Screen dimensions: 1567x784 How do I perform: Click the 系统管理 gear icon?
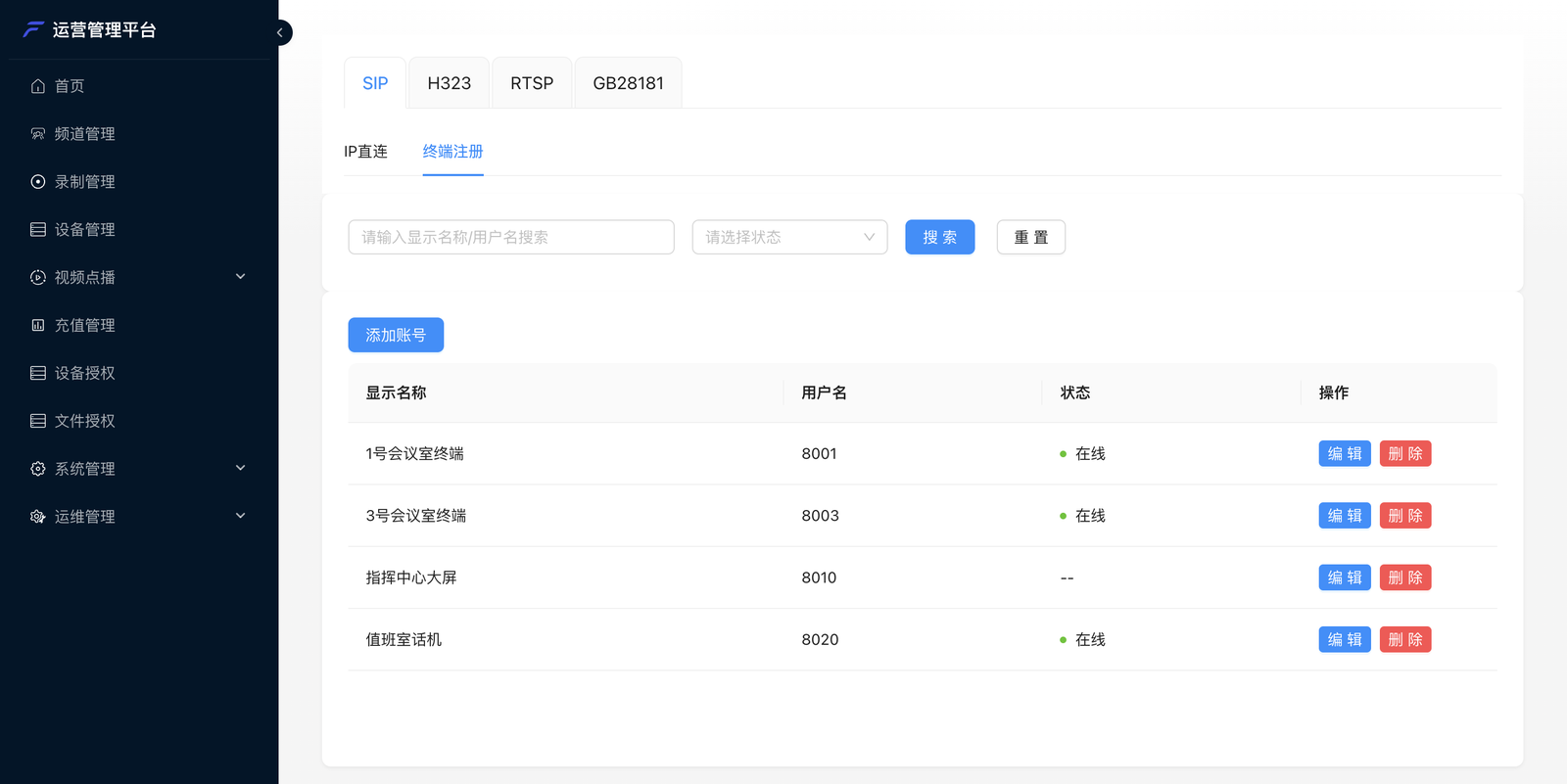[38, 469]
